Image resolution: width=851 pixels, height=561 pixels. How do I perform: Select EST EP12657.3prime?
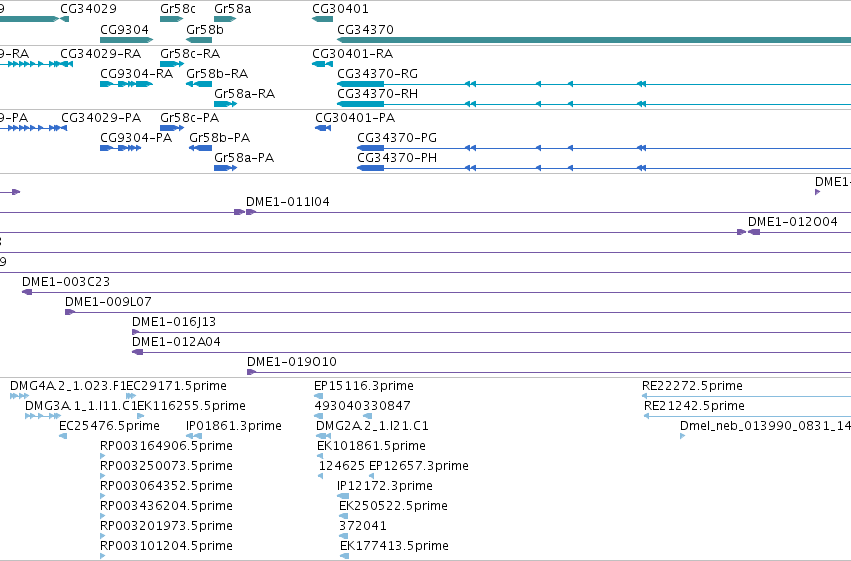[418, 466]
